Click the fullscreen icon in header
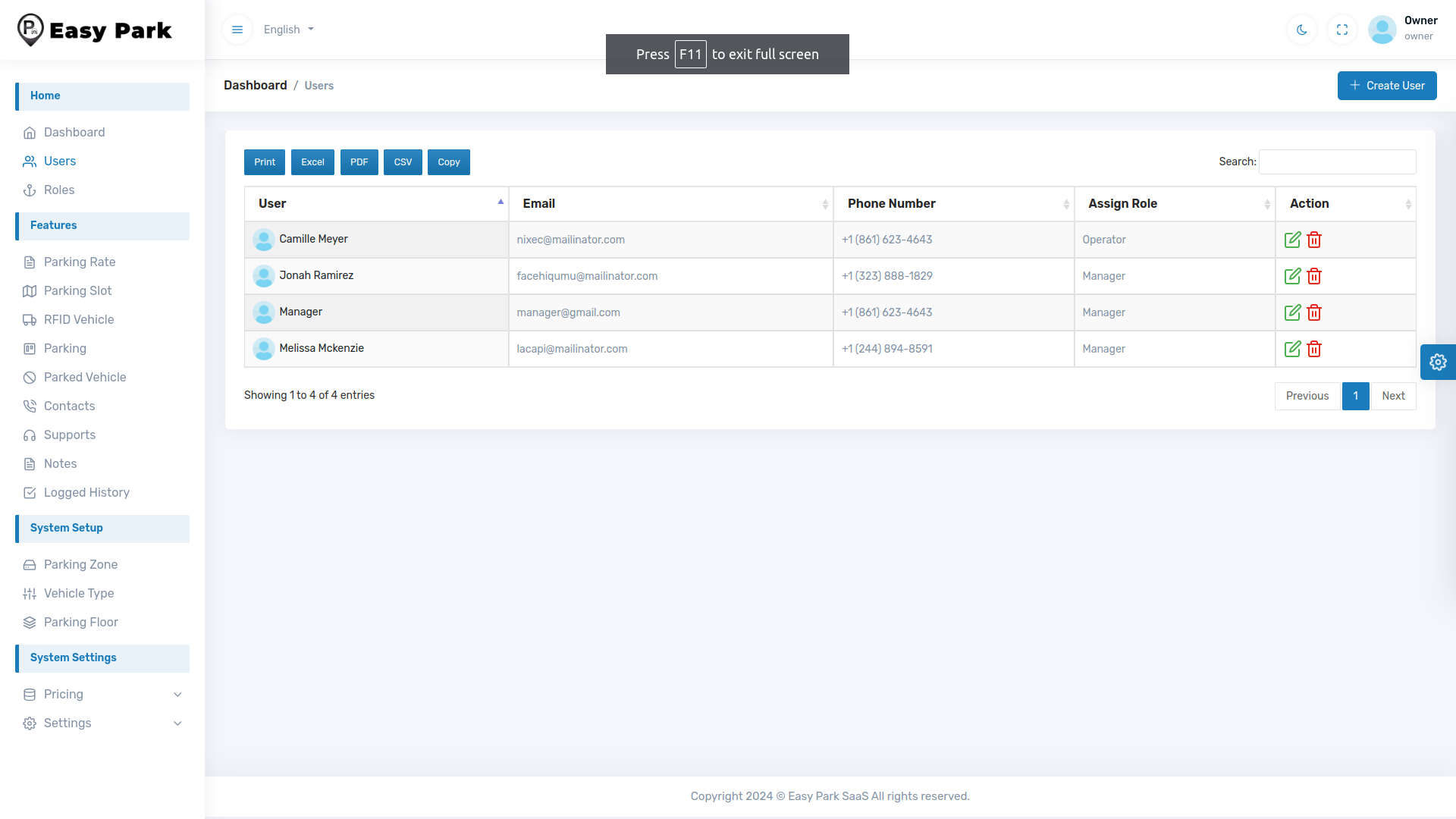The image size is (1456, 819). click(1341, 30)
